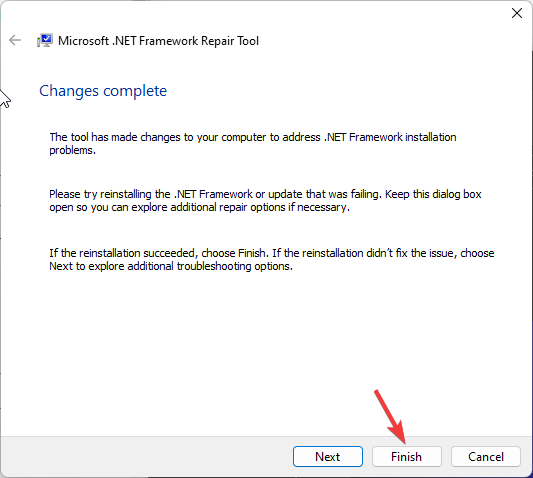Screen dimensions: 533x478
Task: Go back using the left arrow icon
Action: point(15,40)
